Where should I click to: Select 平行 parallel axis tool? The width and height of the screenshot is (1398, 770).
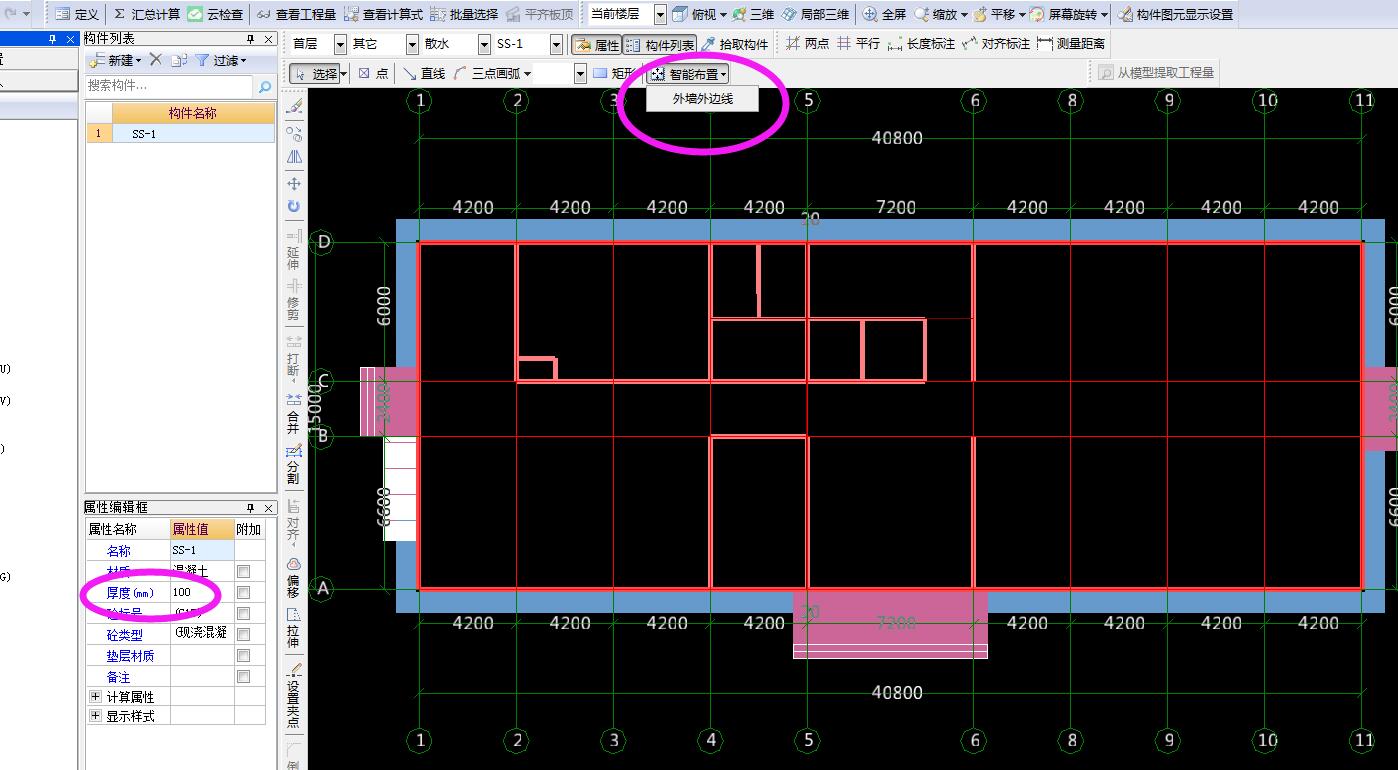coord(858,44)
